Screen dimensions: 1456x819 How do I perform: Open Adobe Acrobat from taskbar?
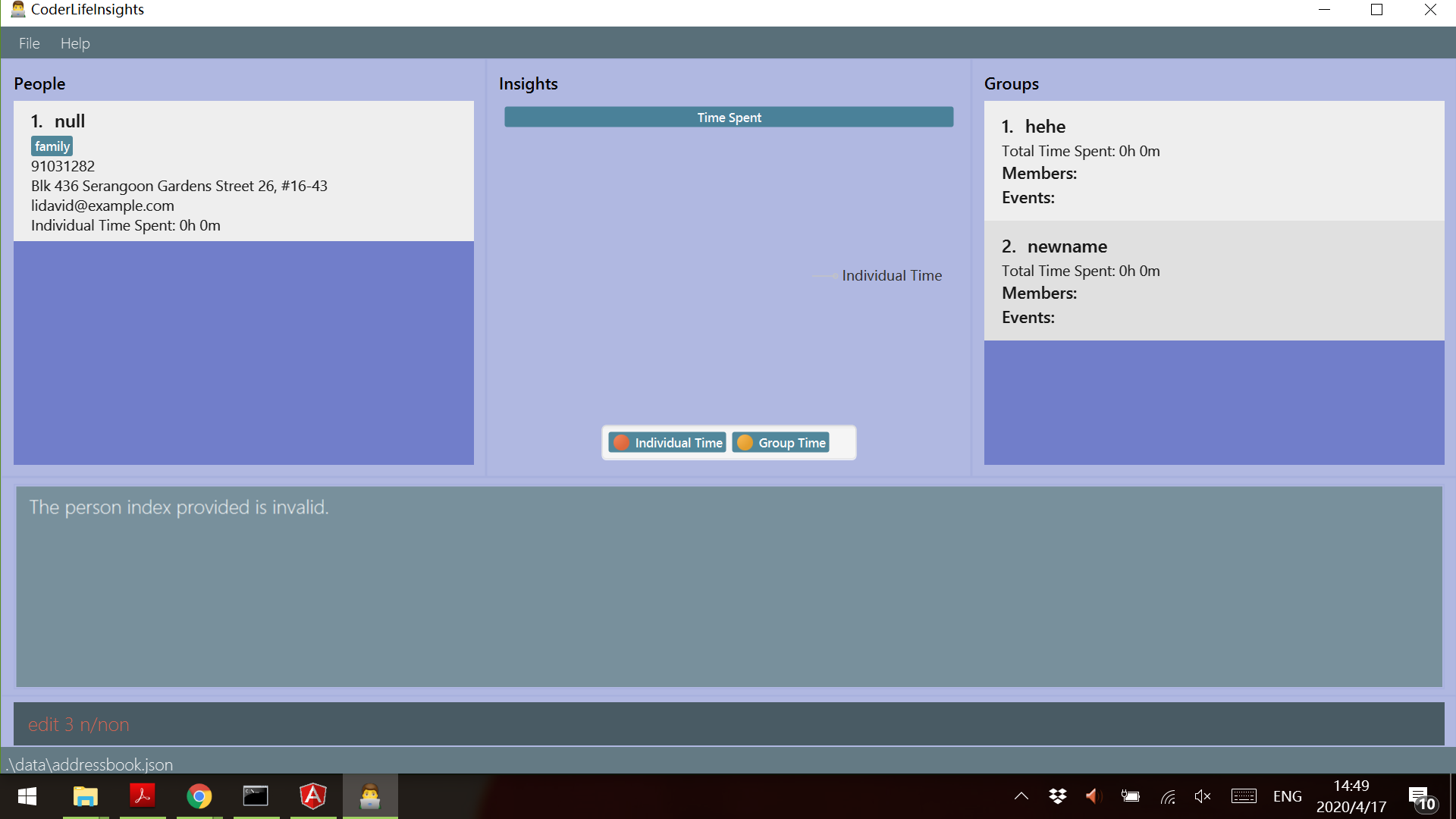(x=142, y=796)
